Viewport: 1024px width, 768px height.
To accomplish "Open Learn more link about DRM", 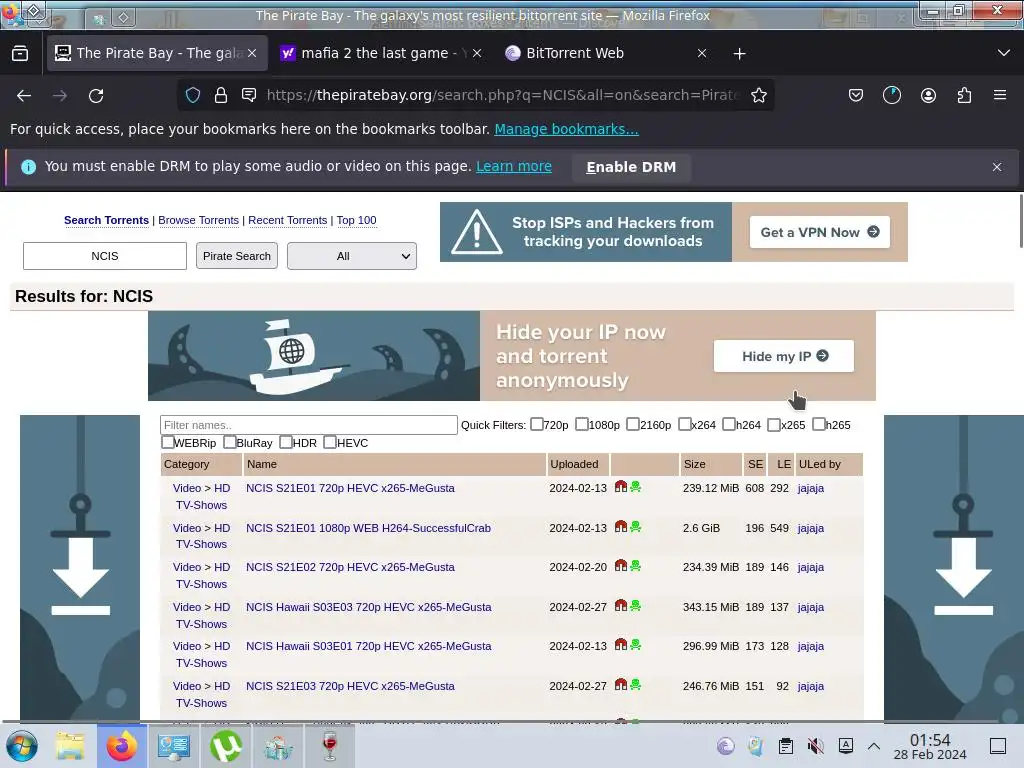I will [x=514, y=167].
